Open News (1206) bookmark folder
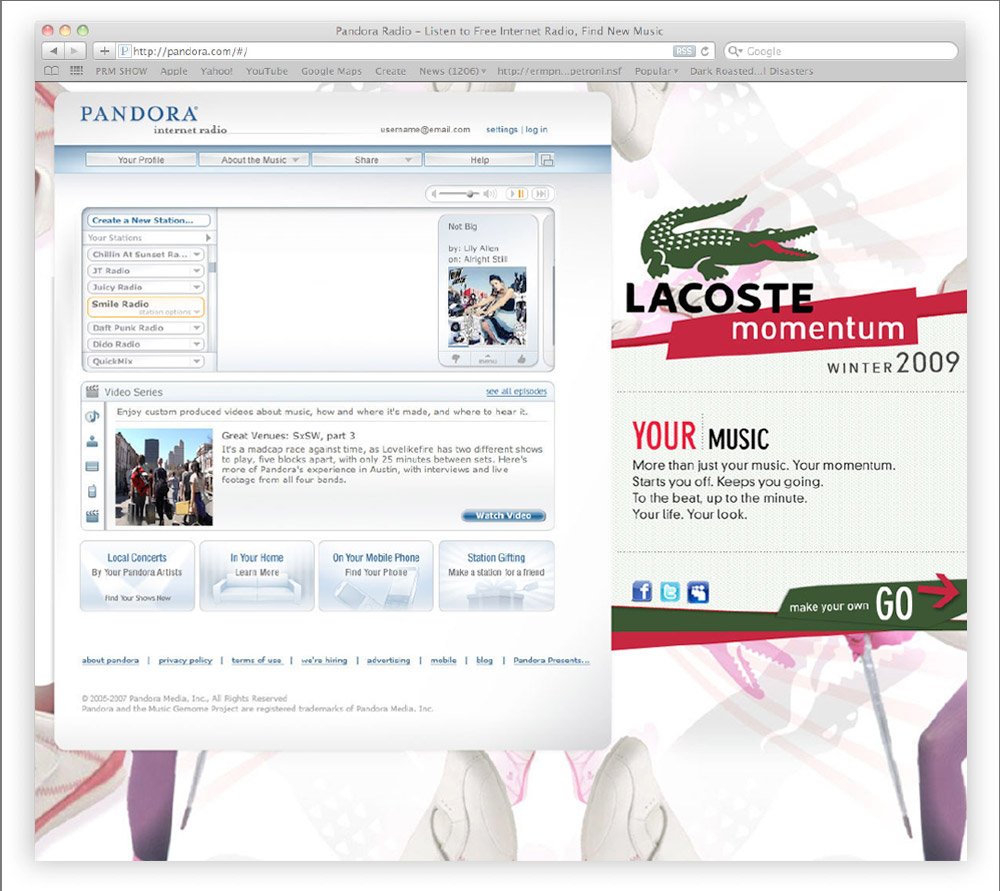 [452, 71]
